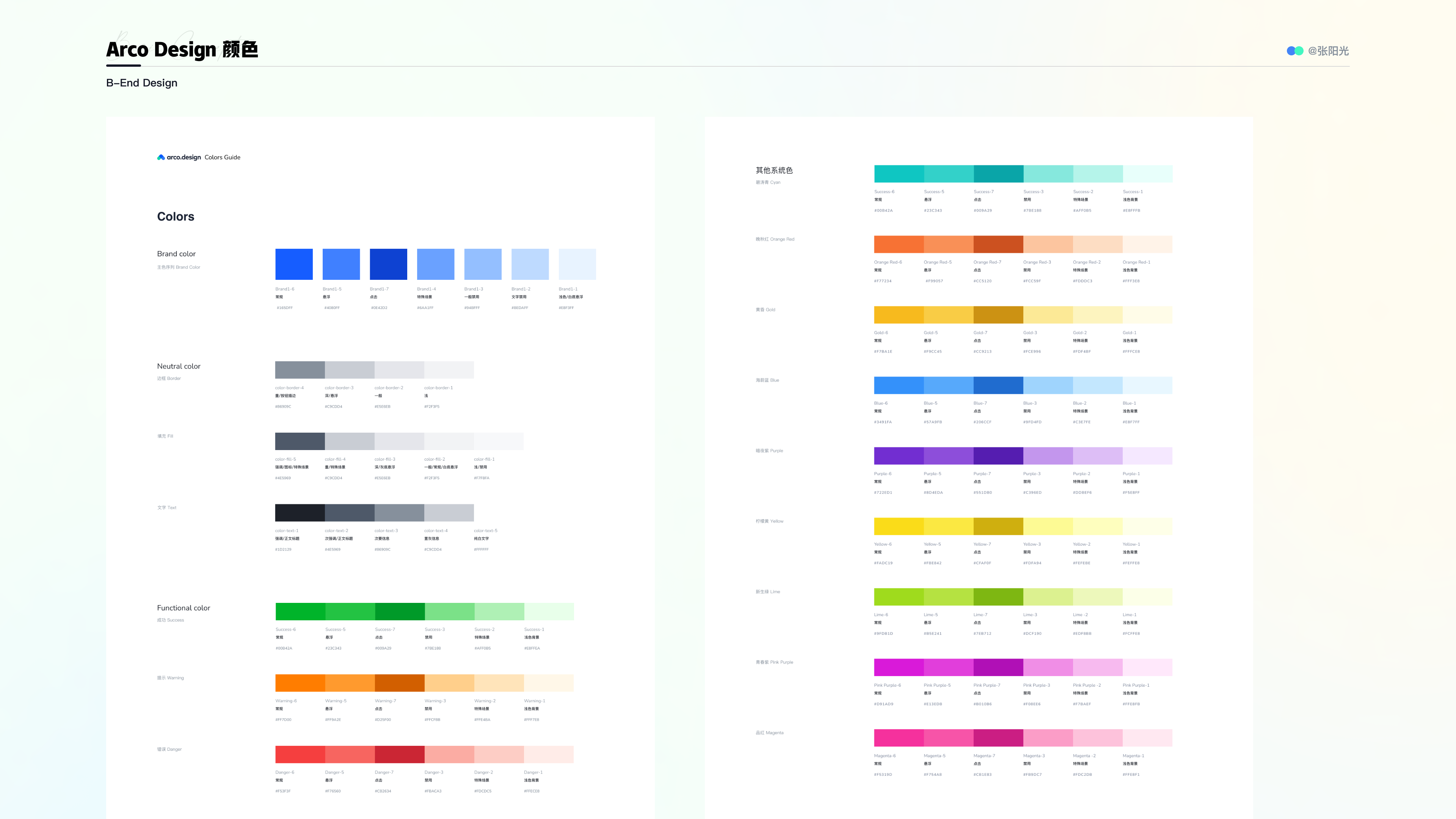1456x819 pixels.
Task: Click the "#3491FA" hex value
Action: [x=883, y=422]
